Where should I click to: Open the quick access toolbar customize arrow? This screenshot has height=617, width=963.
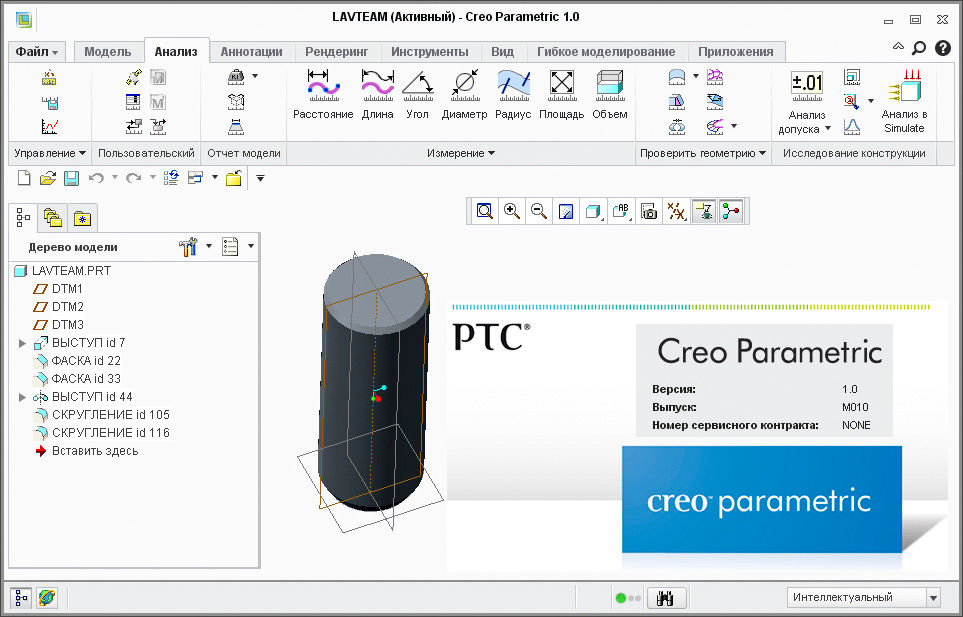(260, 179)
